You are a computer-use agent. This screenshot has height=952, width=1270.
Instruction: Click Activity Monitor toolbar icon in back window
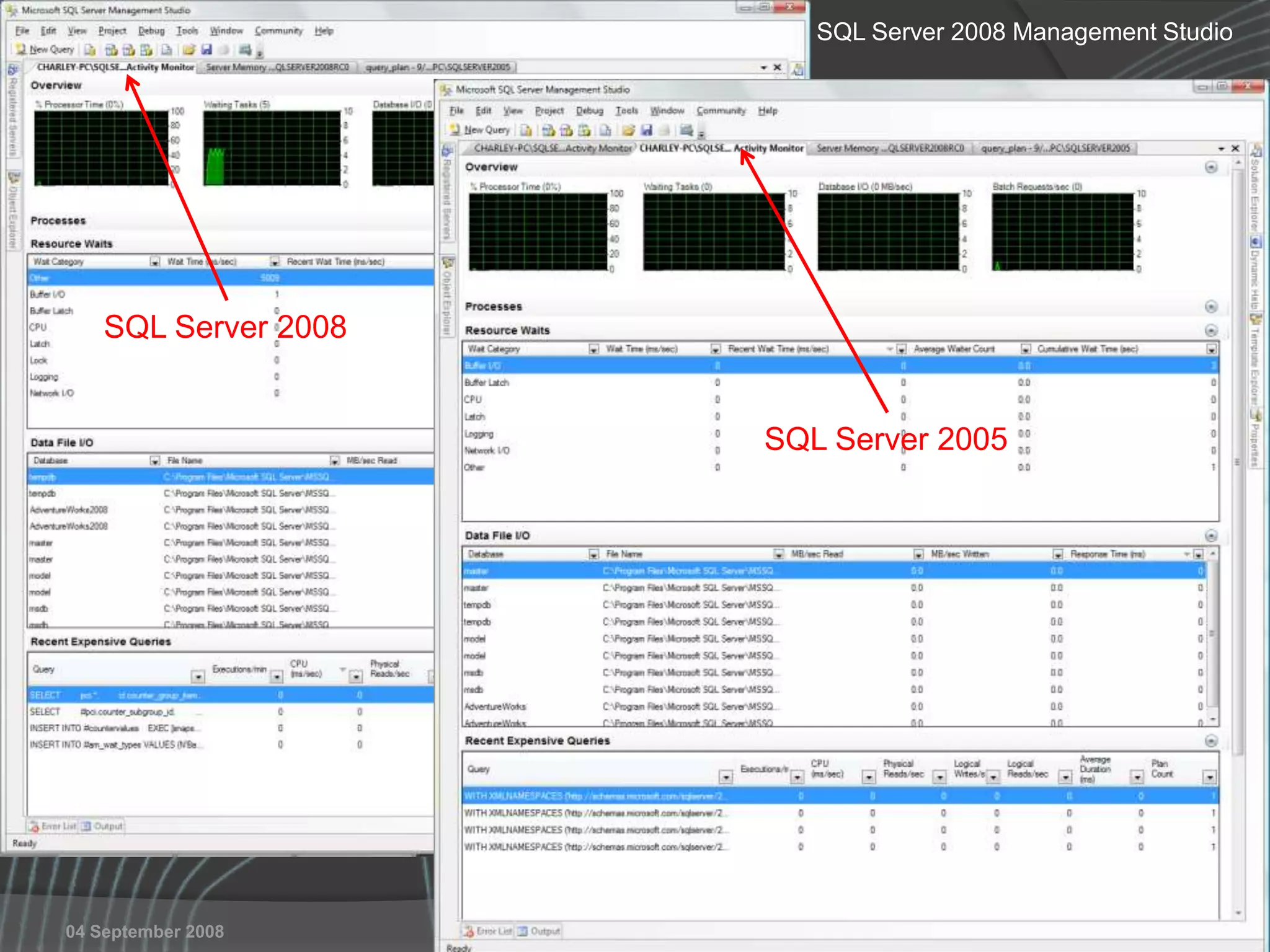(x=246, y=50)
